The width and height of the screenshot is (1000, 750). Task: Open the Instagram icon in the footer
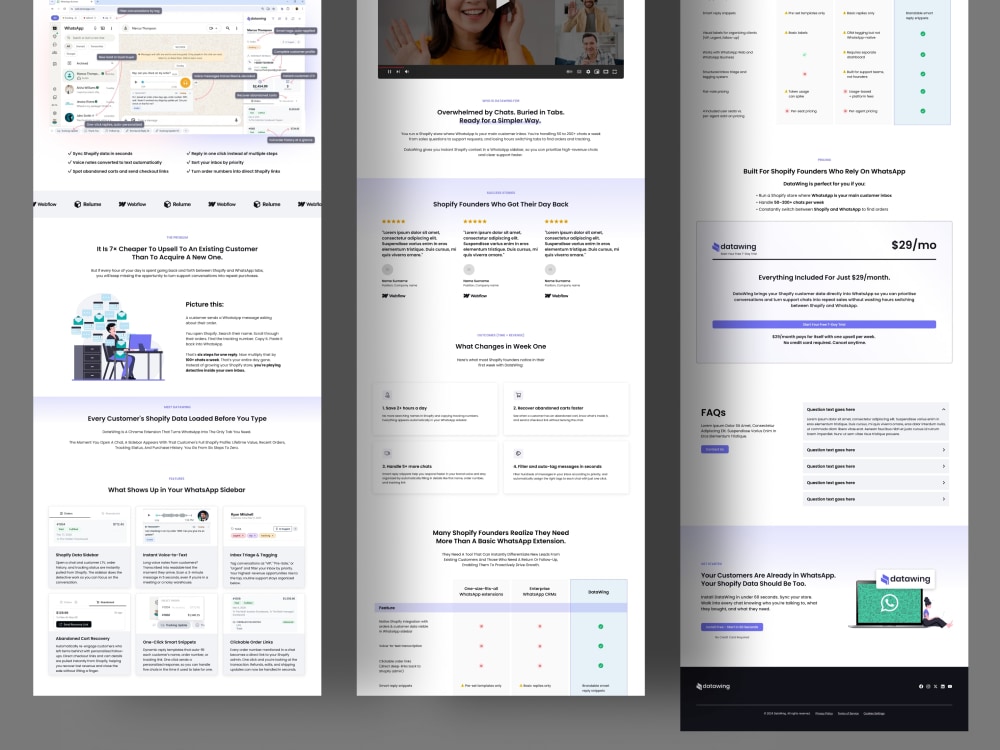pyautogui.click(x=928, y=686)
